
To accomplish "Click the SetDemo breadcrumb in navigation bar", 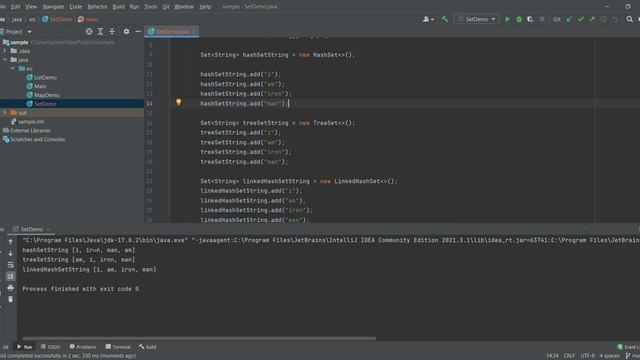I will tap(57, 19).
